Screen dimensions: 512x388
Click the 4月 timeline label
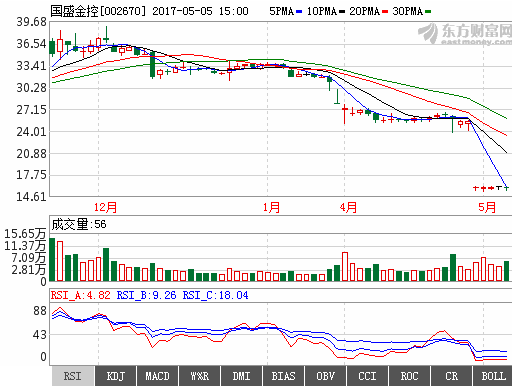[348, 207]
